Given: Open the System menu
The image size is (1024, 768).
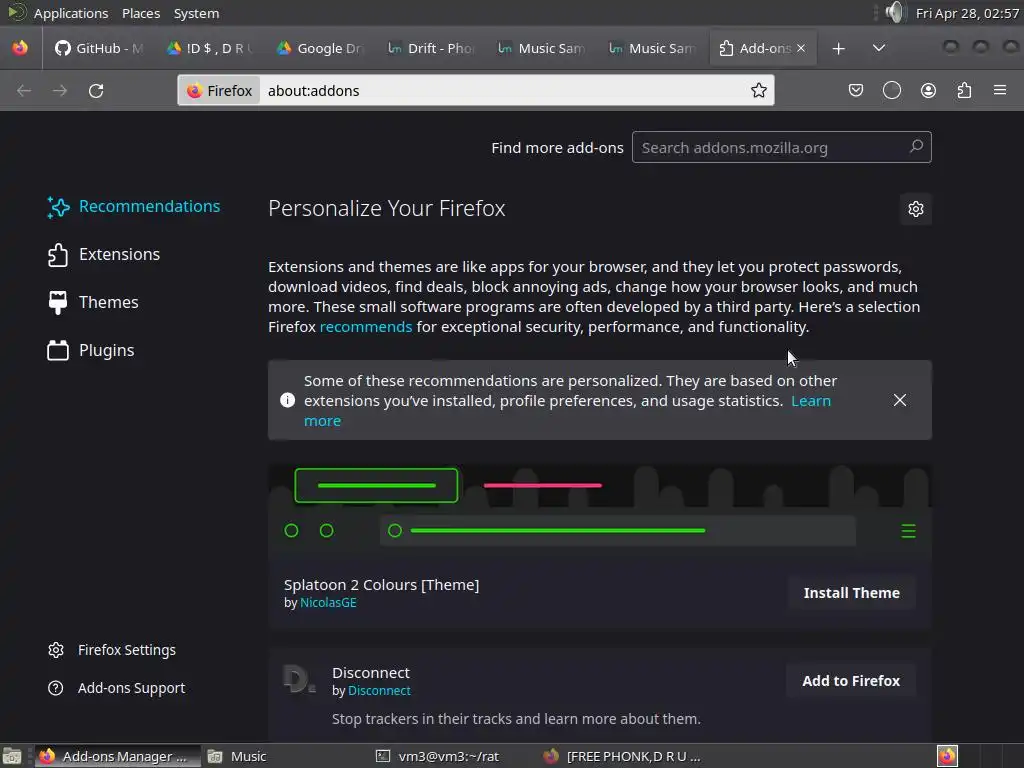Looking at the screenshot, I should pyautogui.click(x=196, y=13).
